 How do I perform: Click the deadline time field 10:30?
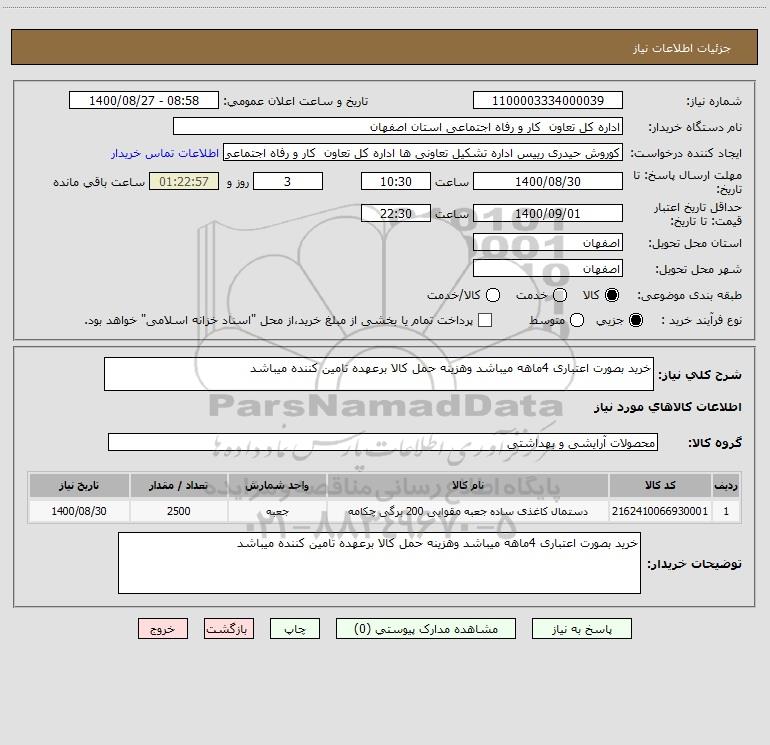pos(396,181)
